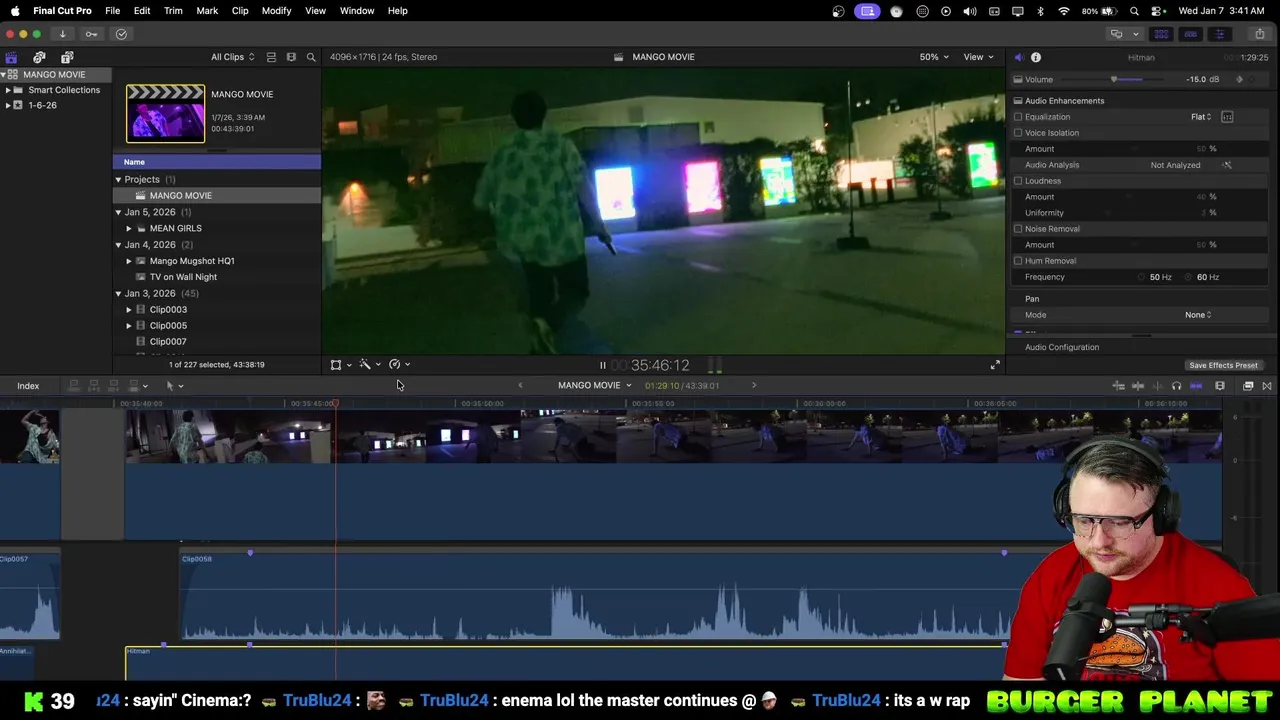Pause playback in the viewer

pyautogui.click(x=602, y=366)
